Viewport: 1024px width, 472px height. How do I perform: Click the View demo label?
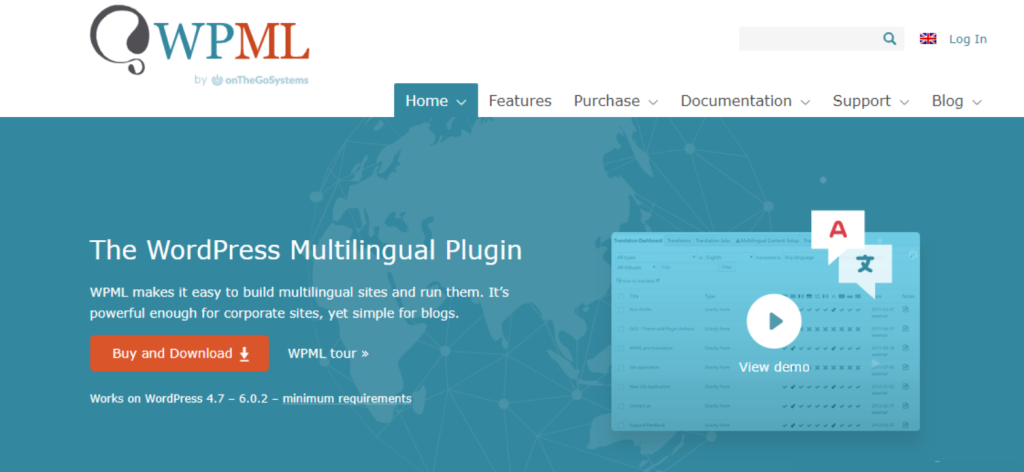[774, 367]
